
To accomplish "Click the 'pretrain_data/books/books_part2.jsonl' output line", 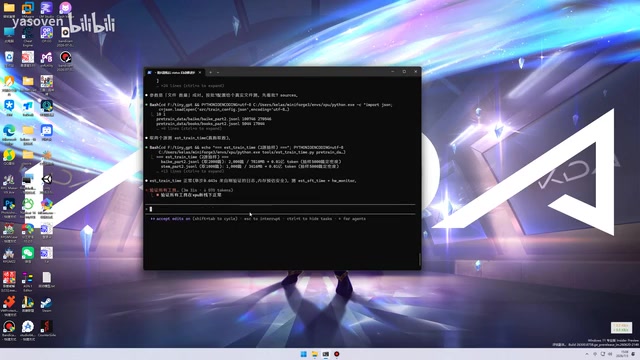I will click(210, 124).
